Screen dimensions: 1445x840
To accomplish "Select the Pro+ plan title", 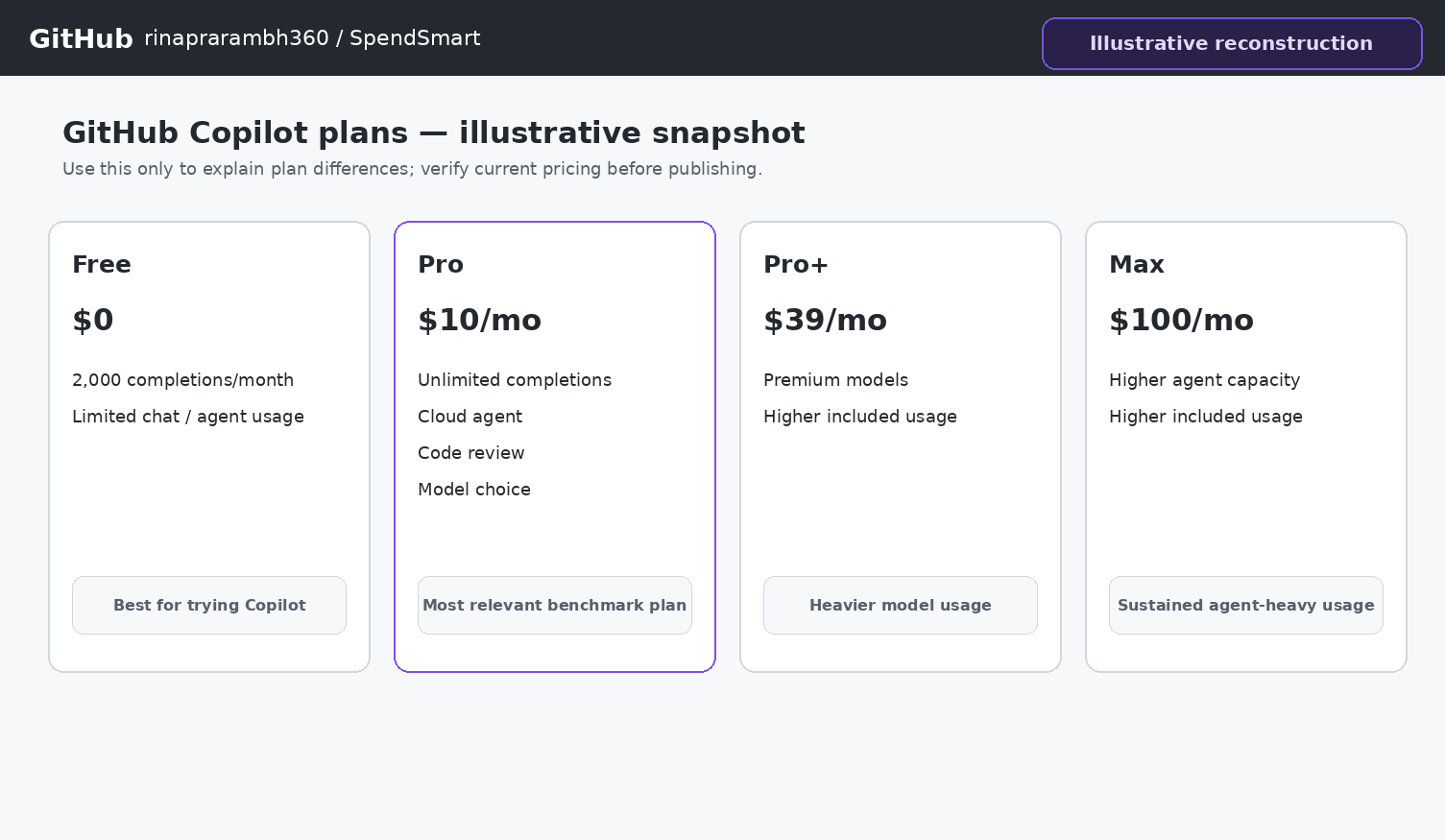I will (x=796, y=264).
